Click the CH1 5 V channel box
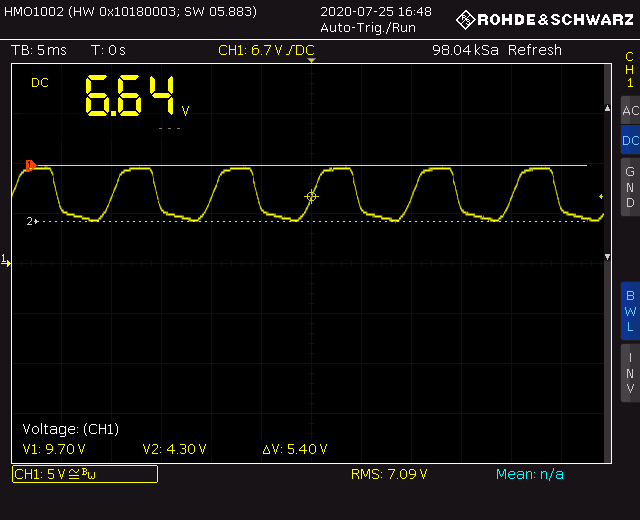 tap(85, 474)
